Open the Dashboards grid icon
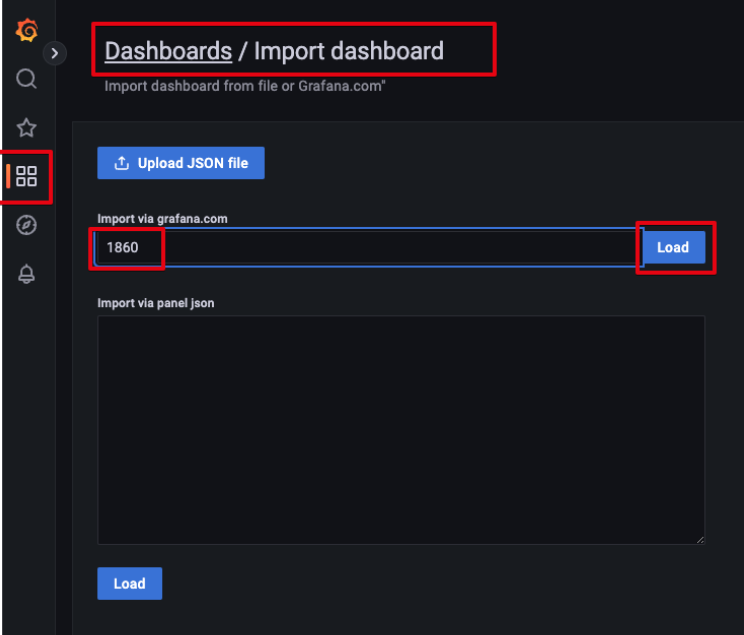Image resolution: width=744 pixels, height=635 pixels. 27,176
